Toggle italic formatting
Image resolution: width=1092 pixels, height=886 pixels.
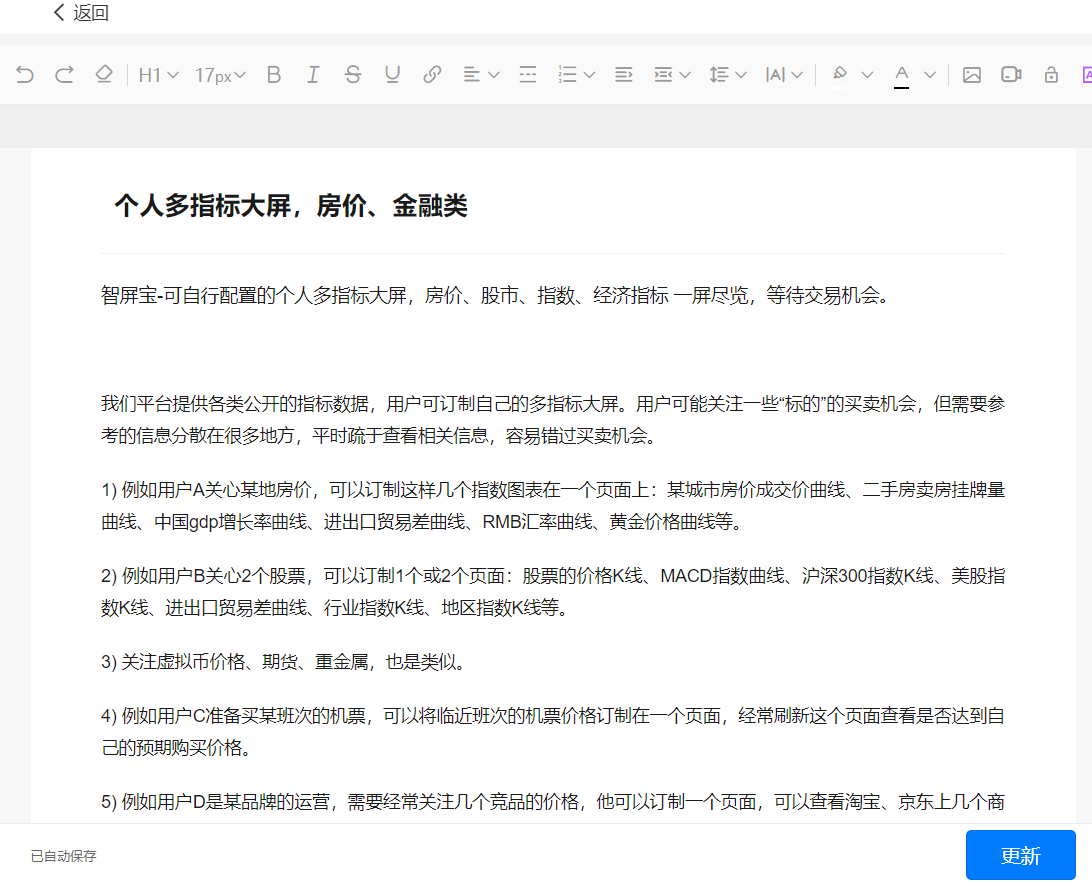[x=313, y=75]
